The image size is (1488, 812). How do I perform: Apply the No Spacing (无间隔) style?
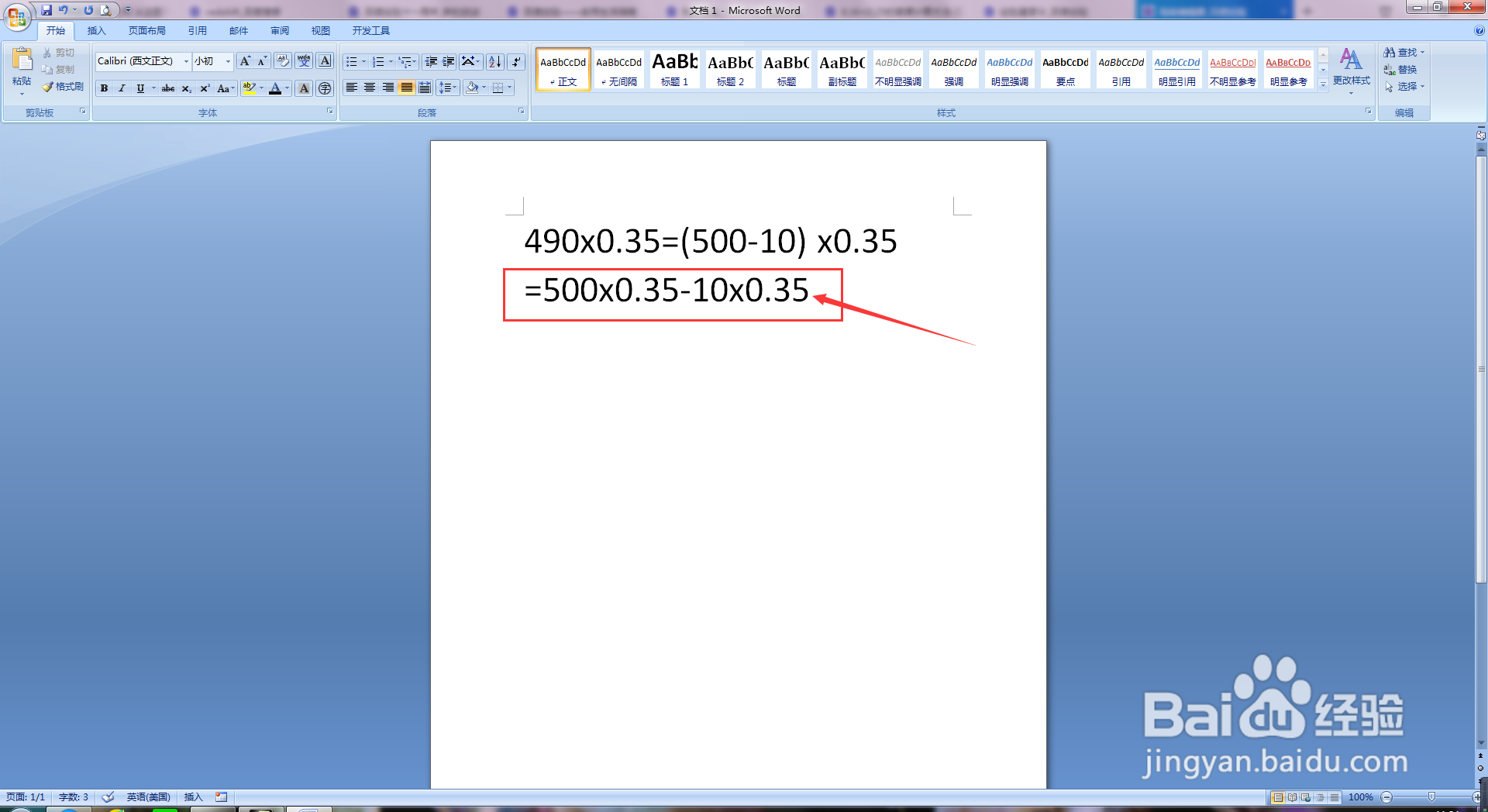click(618, 69)
